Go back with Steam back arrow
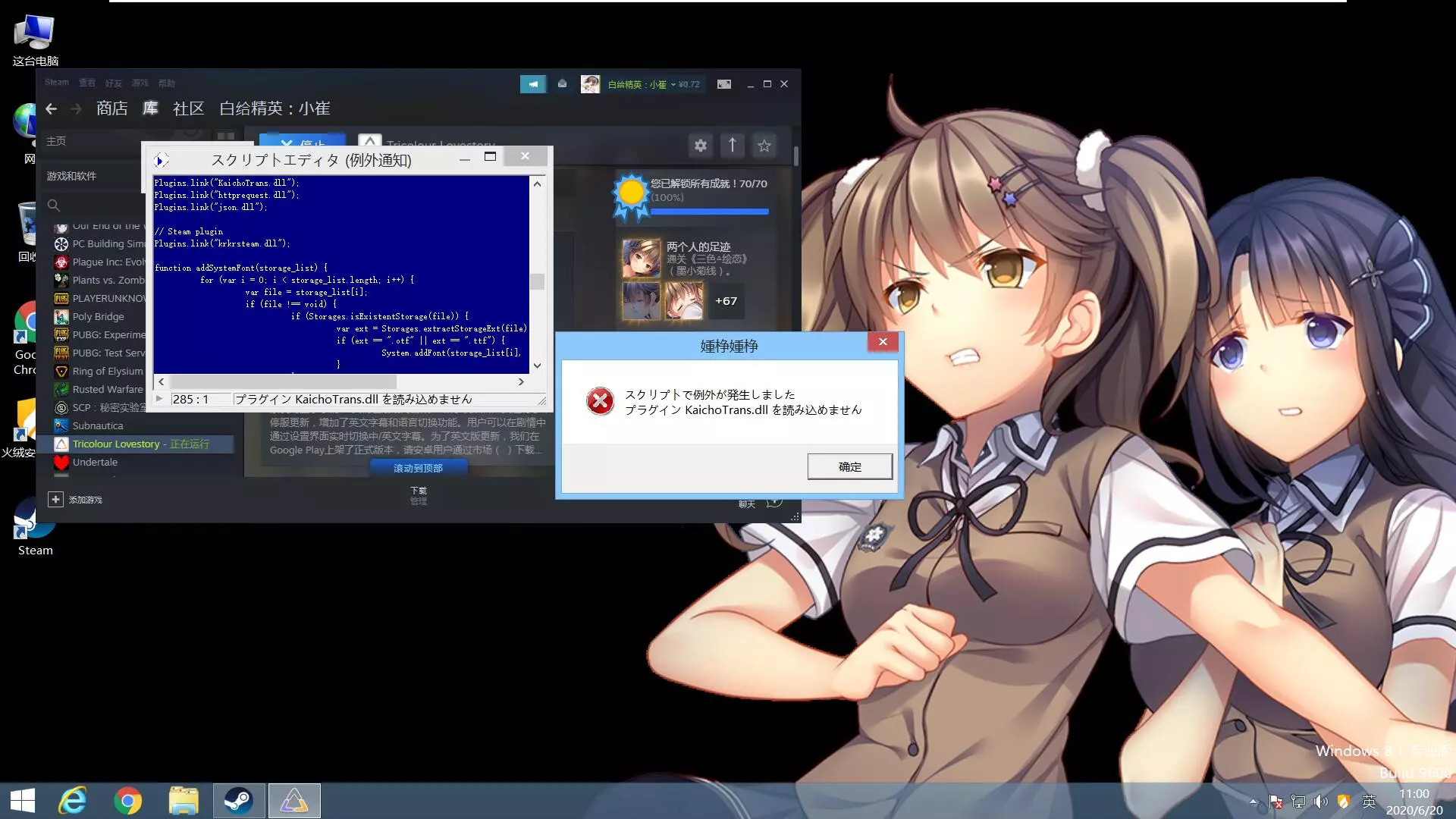This screenshot has height=819, width=1456. [51, 109]
